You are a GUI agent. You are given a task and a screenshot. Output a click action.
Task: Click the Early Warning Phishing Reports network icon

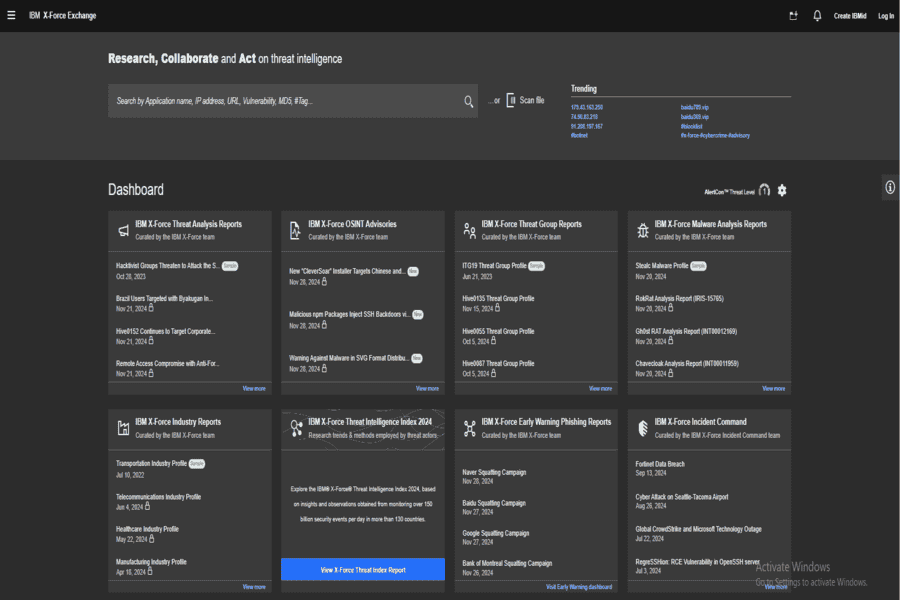pyautogui.click(x=470, y=428)
